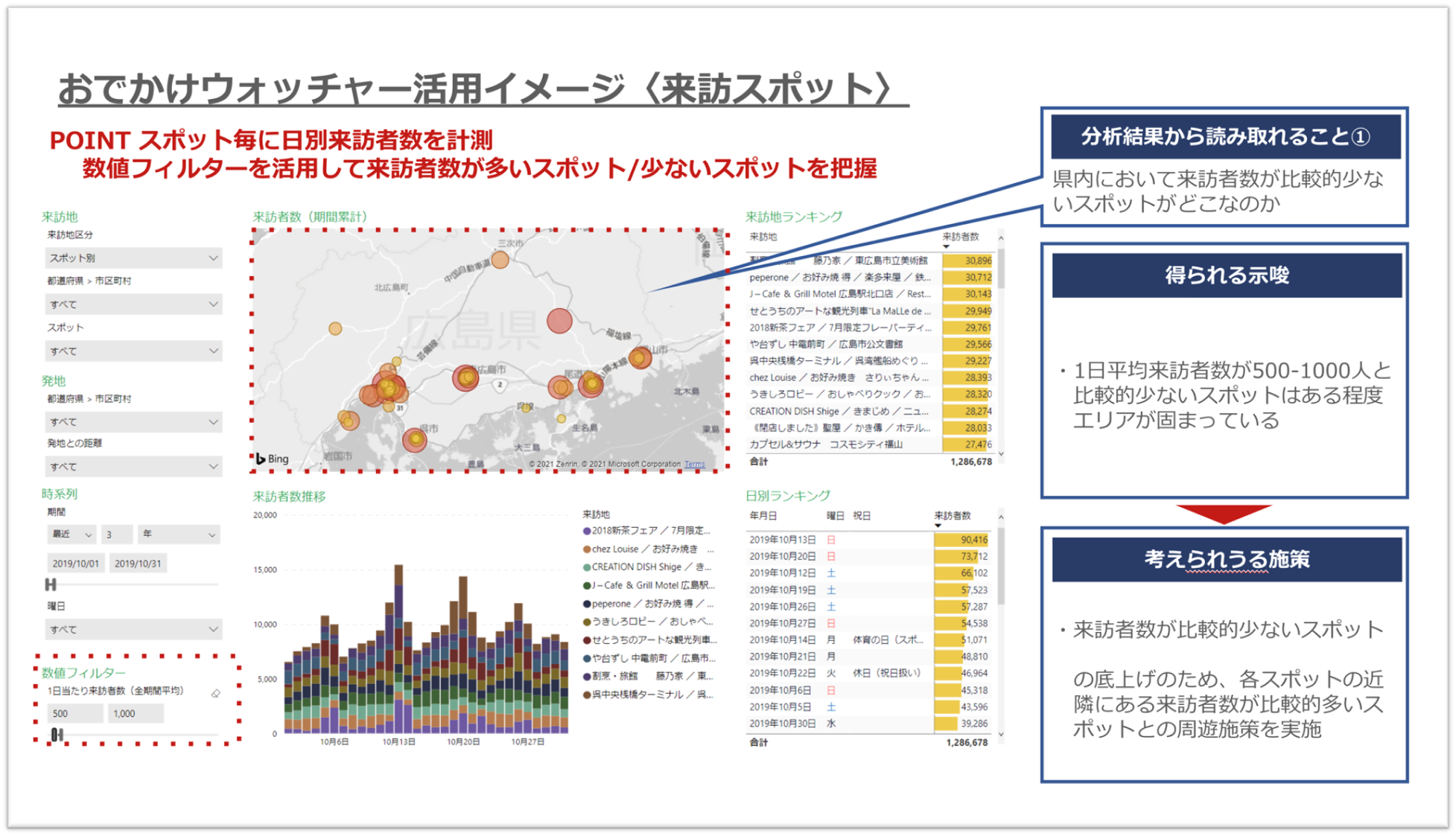This screenshot has height=836, width=1456.
Task: Open the 来訪地区分 スポット別 dropdown
Action: coord(133,258)
